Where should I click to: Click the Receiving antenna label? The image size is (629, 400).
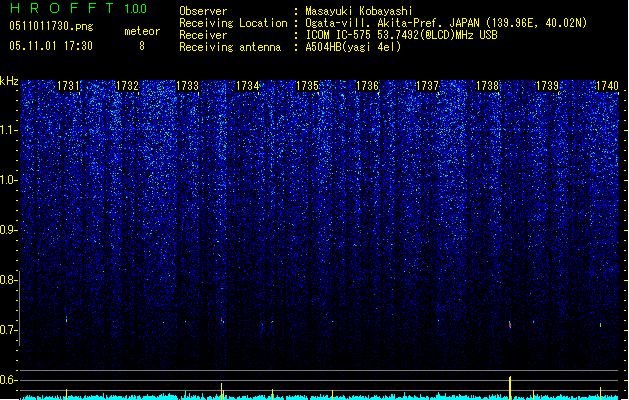[230, 47]
